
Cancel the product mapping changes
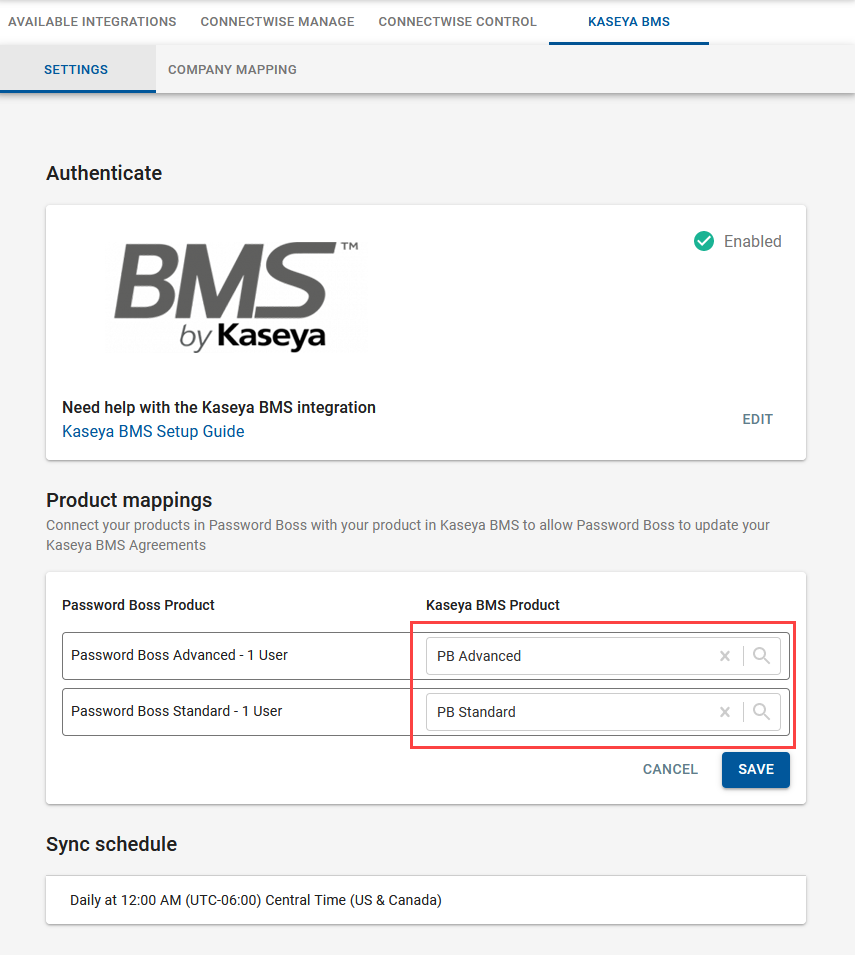coord(670,769)
